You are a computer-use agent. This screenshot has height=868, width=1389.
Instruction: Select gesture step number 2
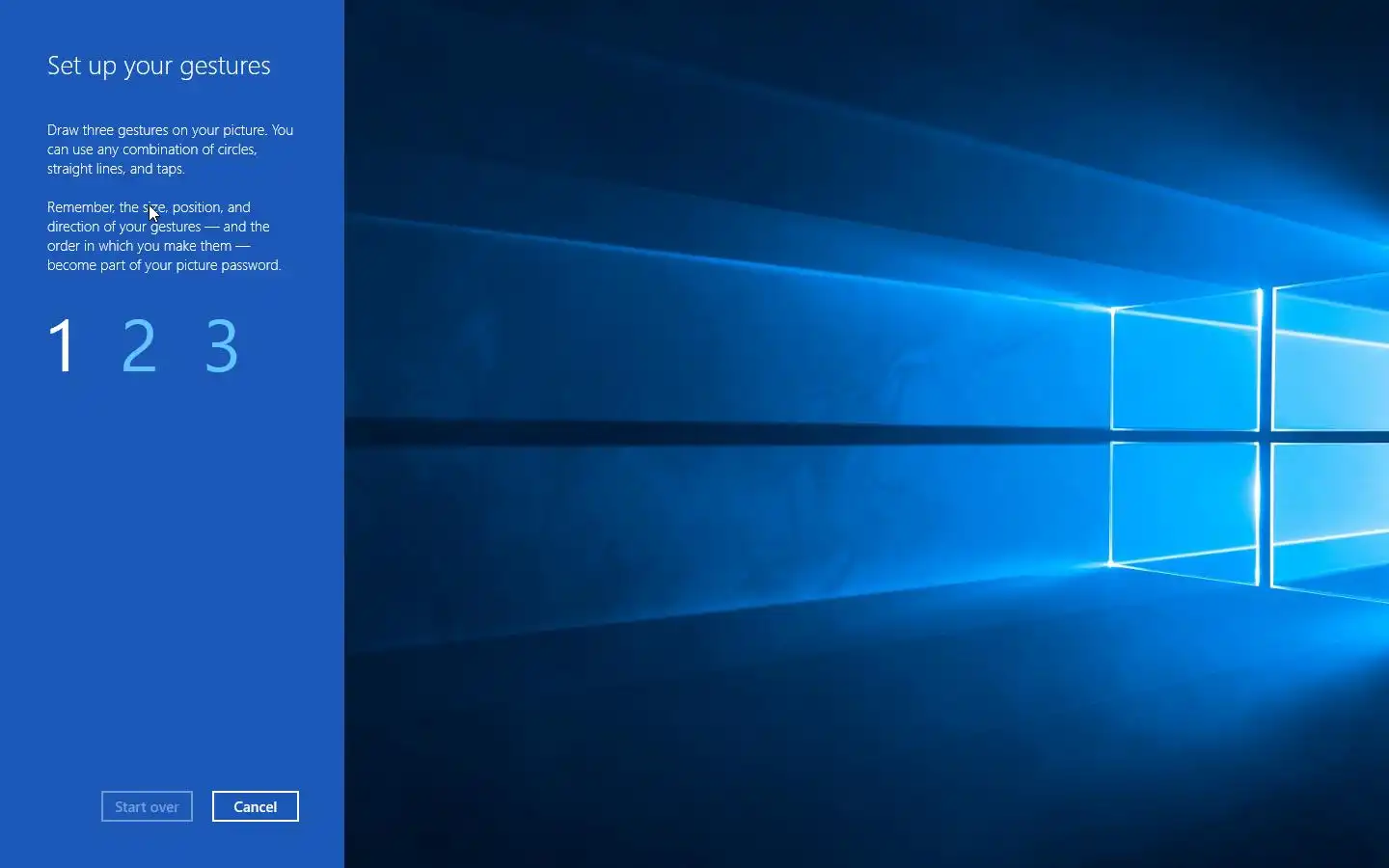(139, 345)
